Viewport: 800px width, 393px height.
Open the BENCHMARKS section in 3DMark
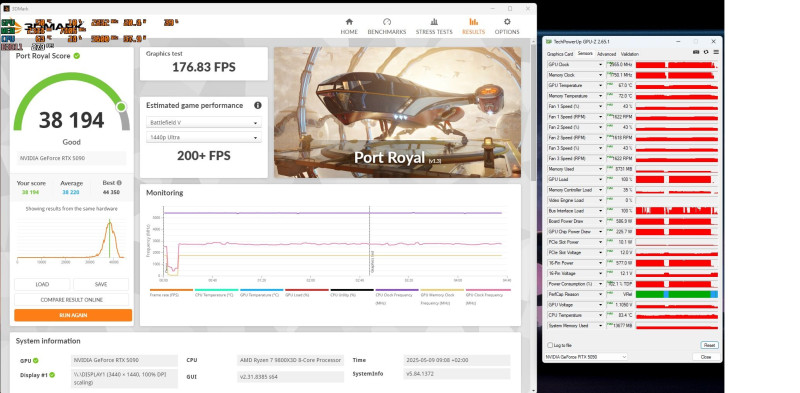tap(387, 27)
